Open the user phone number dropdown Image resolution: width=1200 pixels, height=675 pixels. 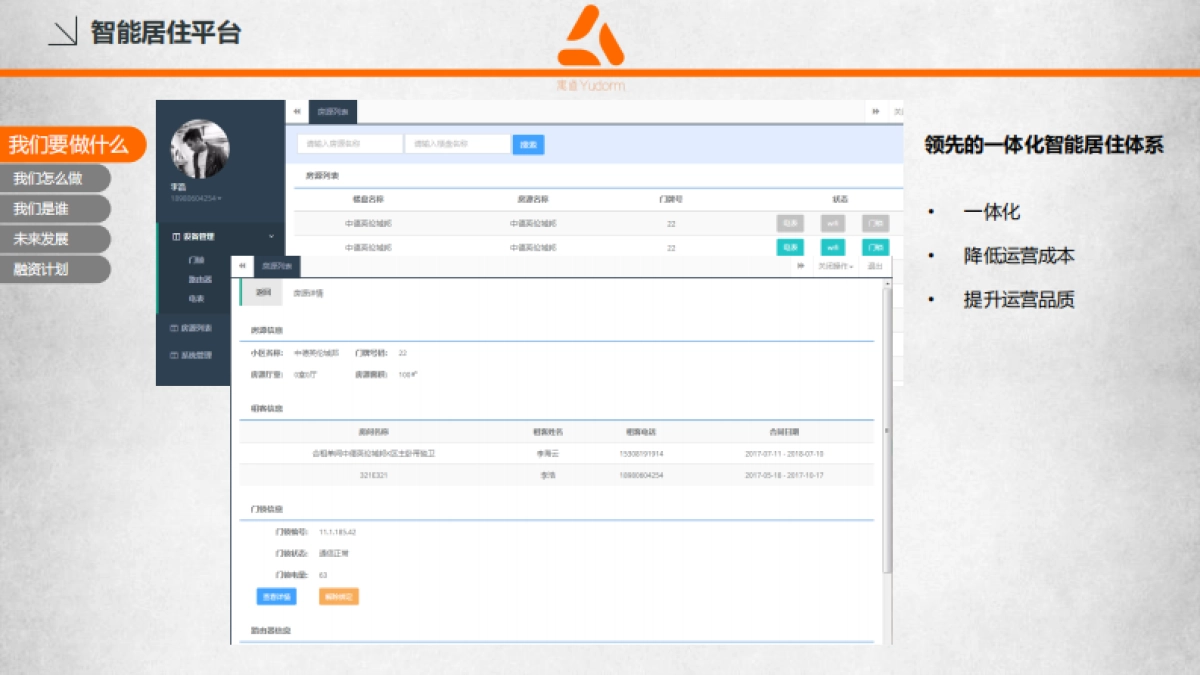(196, 198)
